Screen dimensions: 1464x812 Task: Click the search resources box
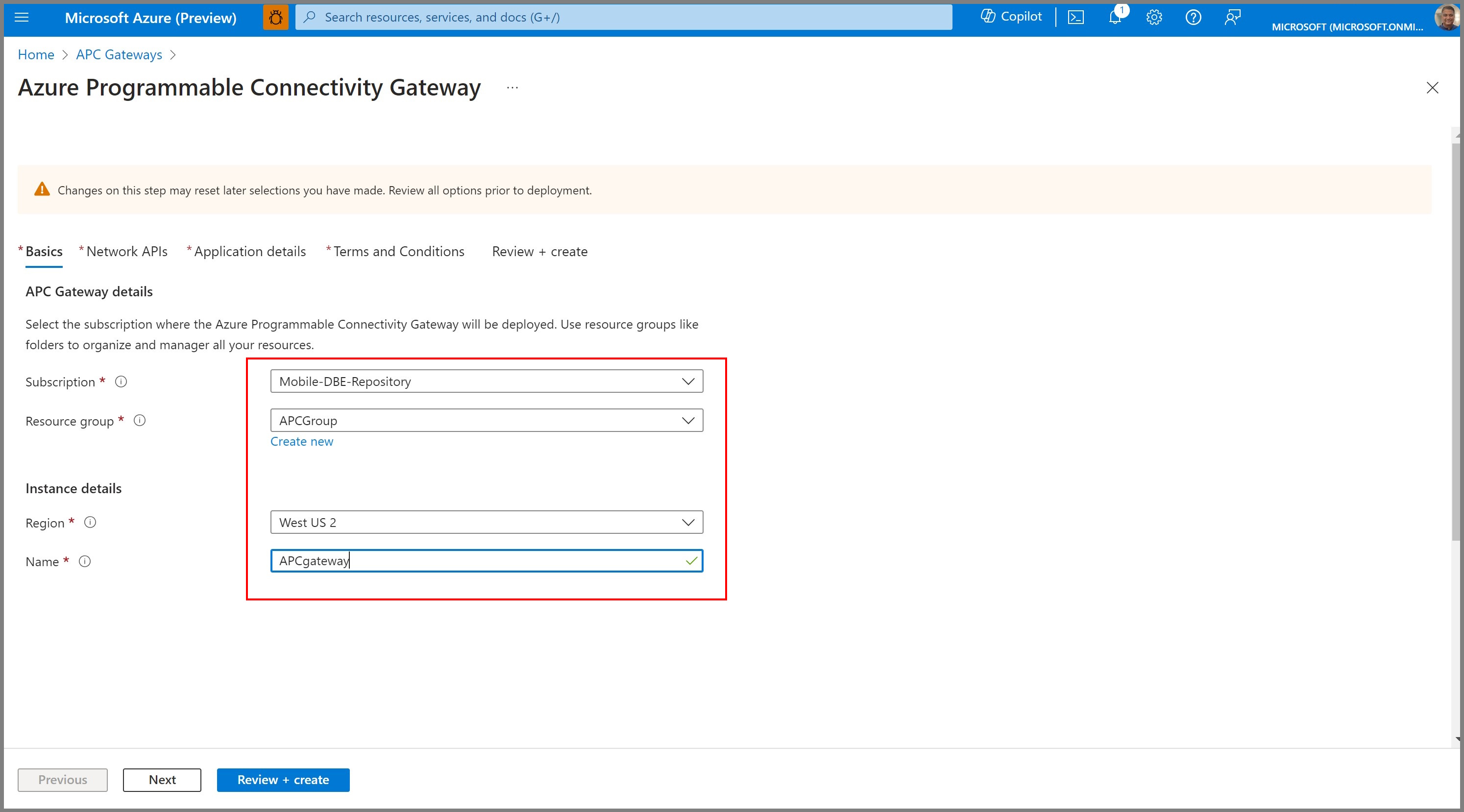coord(623,17)
